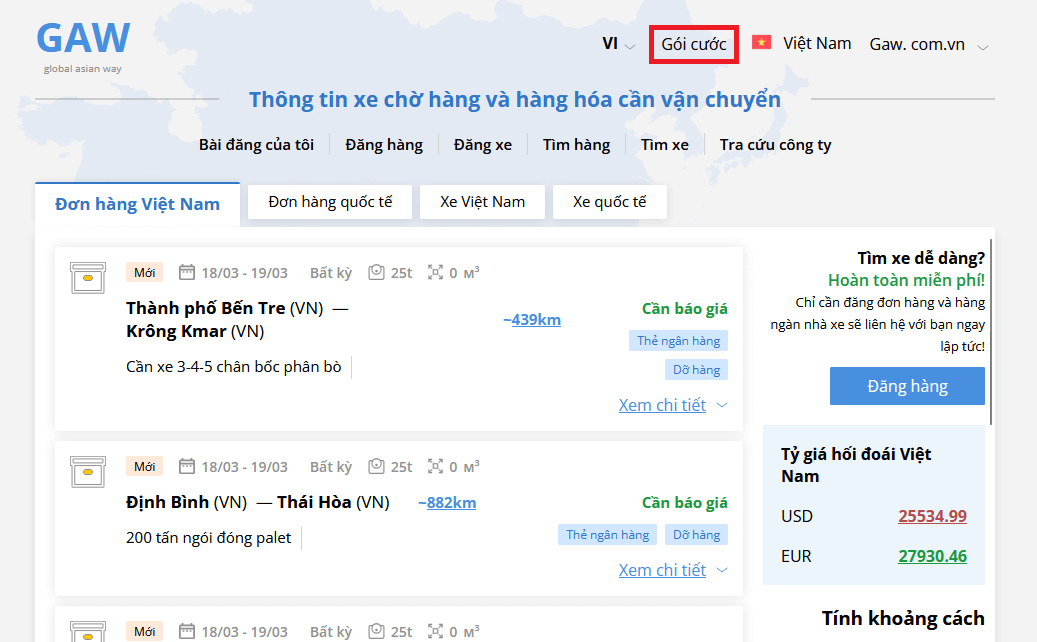Click the Vietnam flag icon
1037x642 pixels.
[x=762, y=43]
